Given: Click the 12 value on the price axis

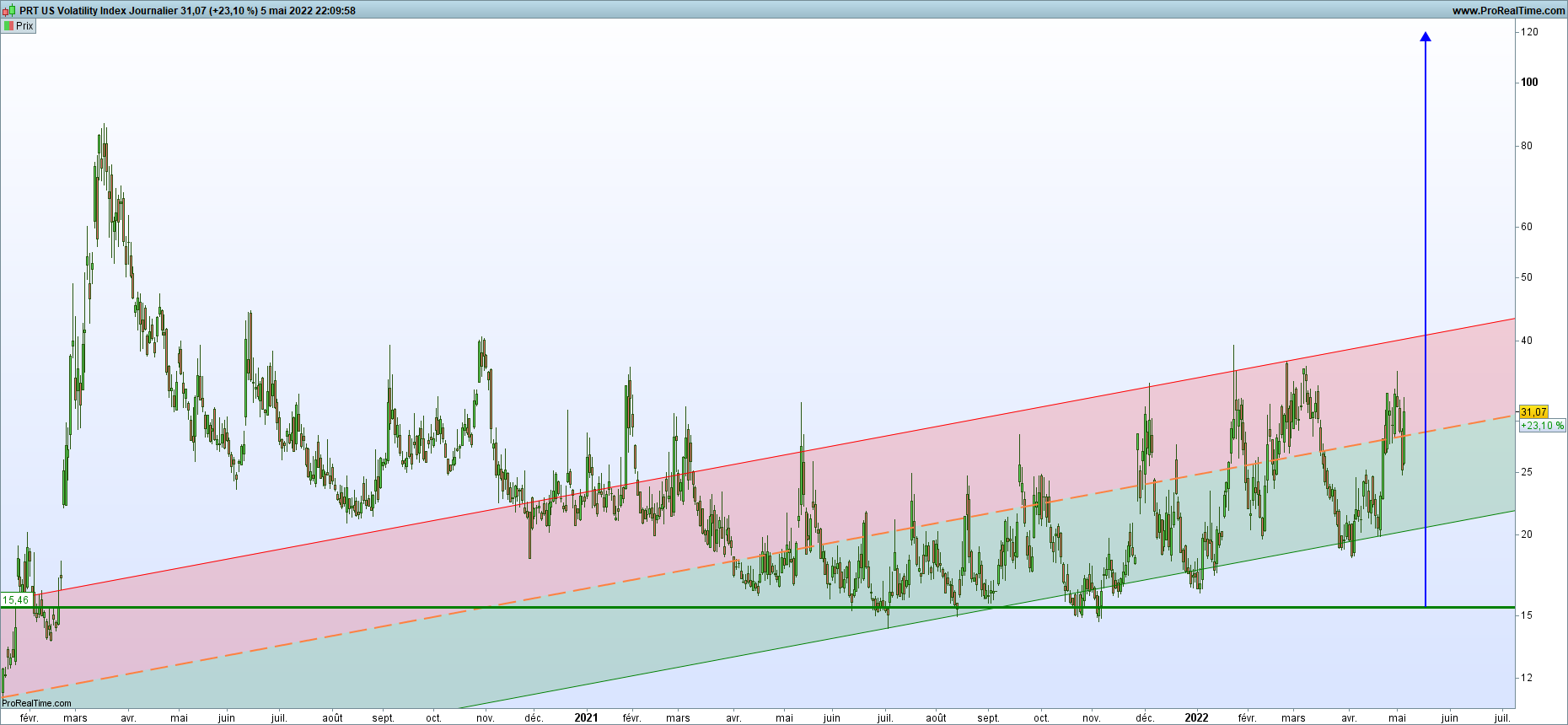Looking at the screenshot, I should (x=1527, y=678).
